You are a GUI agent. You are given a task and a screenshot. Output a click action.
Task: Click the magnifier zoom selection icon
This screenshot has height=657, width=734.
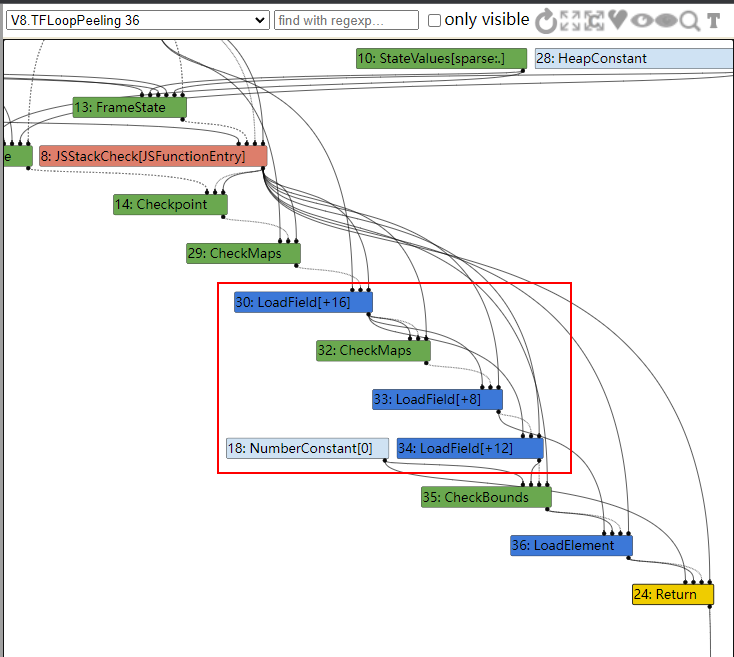point(689,21)
